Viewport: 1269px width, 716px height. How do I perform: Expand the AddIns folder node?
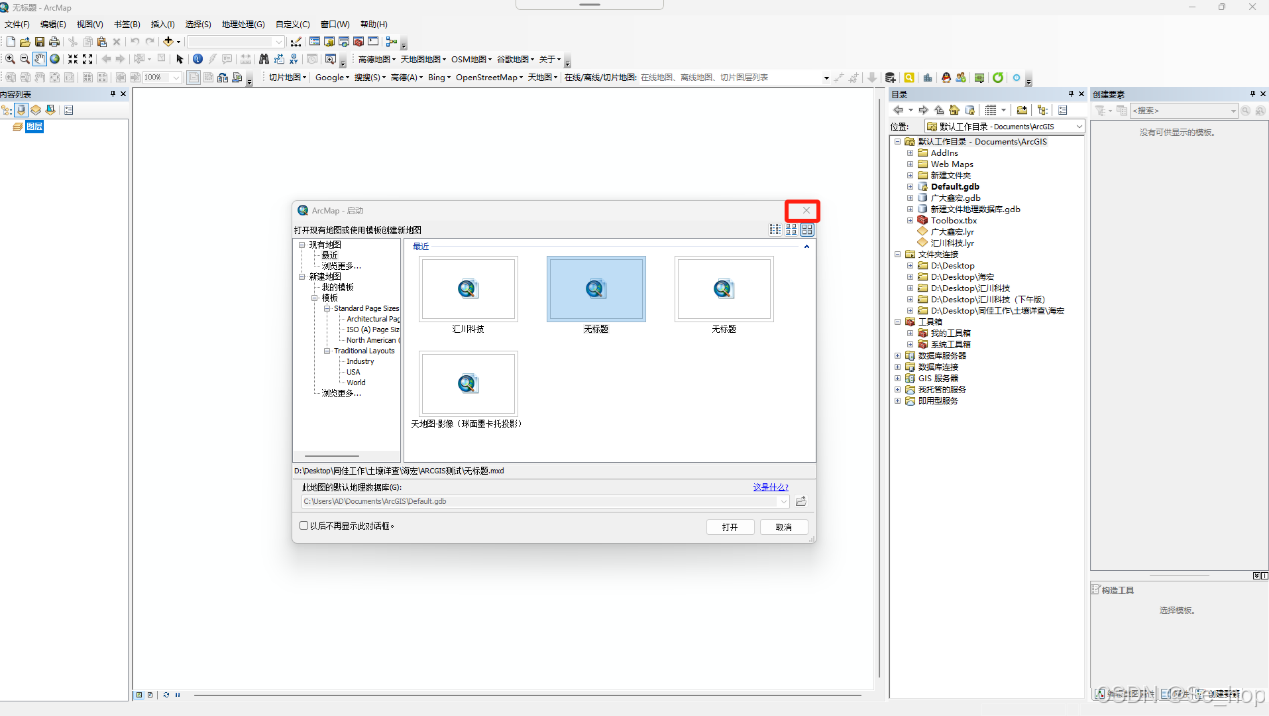(910, 153)
